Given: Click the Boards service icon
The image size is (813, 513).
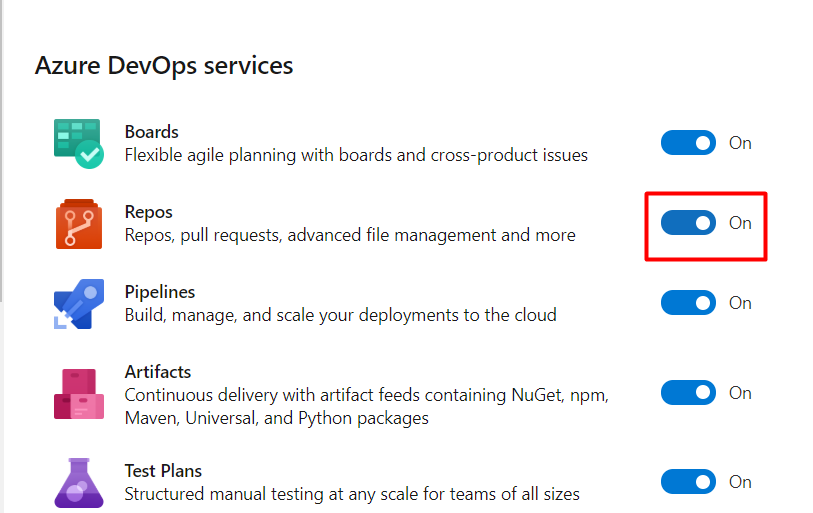Looking at the screenshot, I should 79,144.
